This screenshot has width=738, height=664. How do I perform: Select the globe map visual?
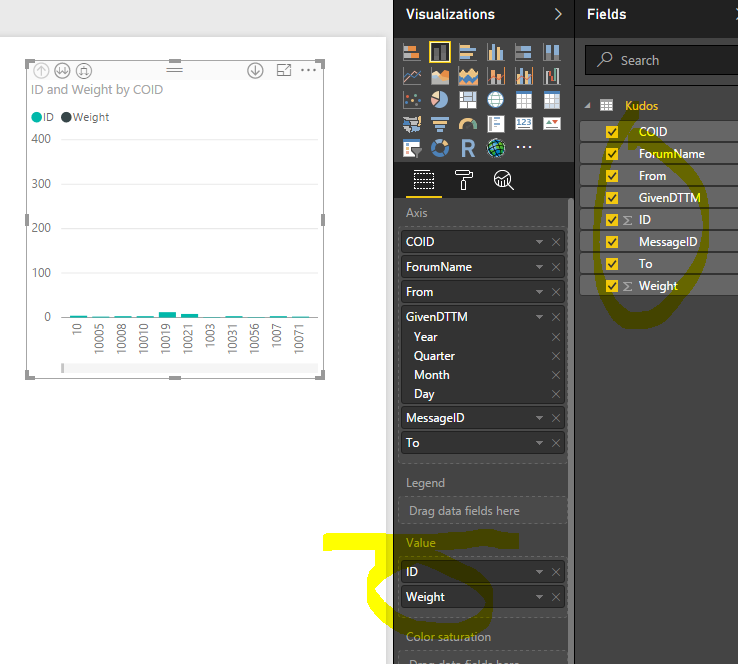pos(495,100)
